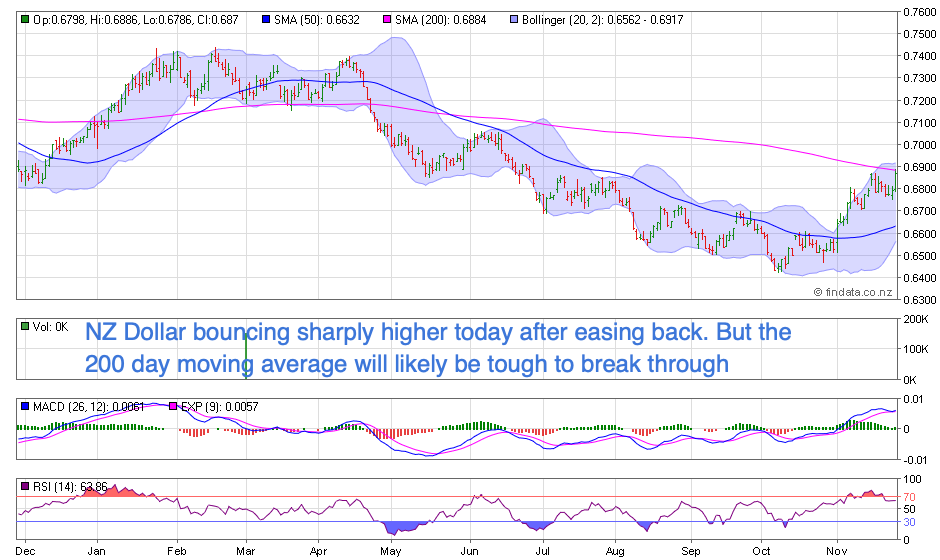The width and height of the screenshot is (940, 560).
Task: Click the magenta SMA (200) legend swatch
Action: pos(387,20)
